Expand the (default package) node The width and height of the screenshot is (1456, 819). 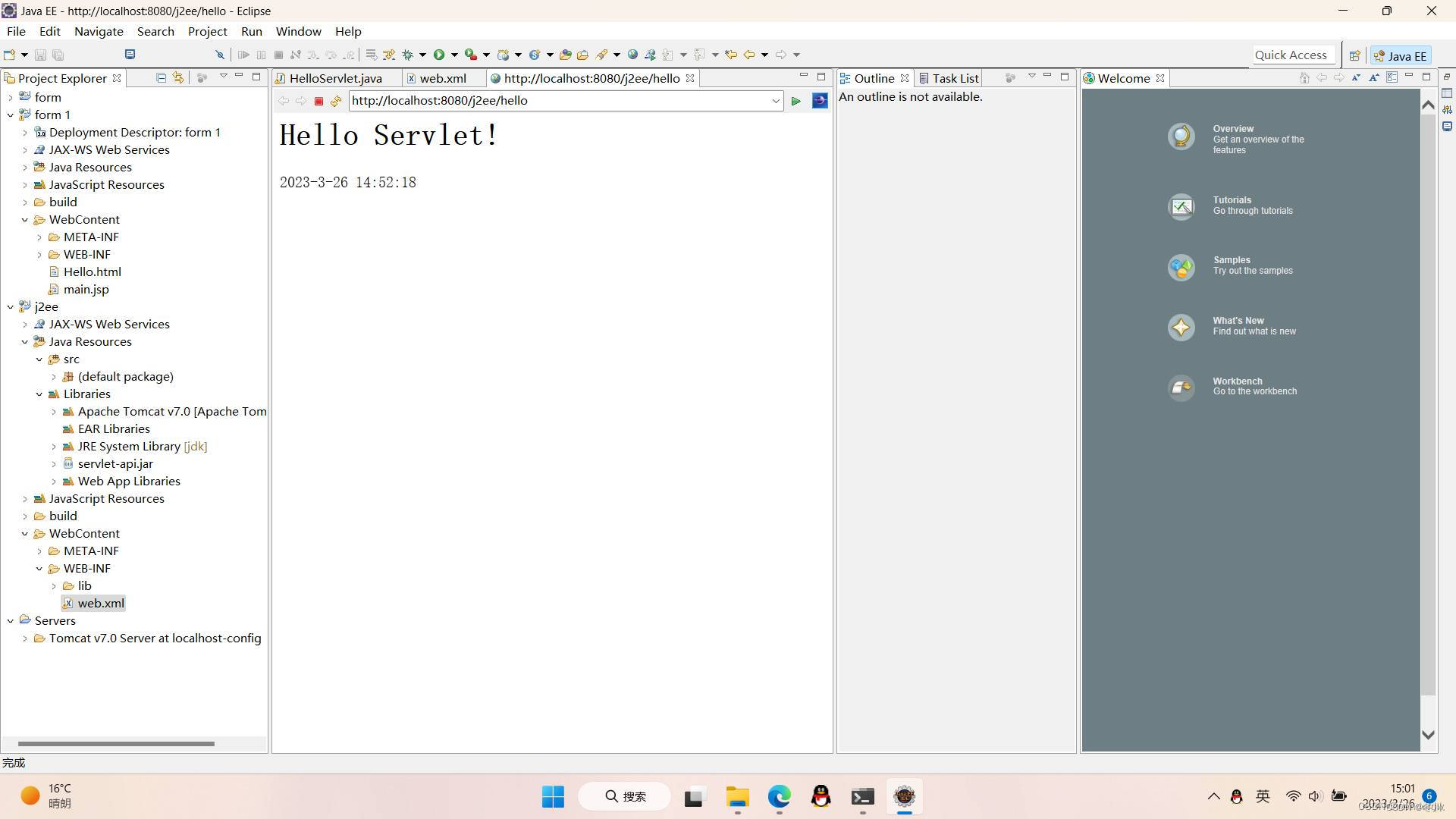(54, 377)
